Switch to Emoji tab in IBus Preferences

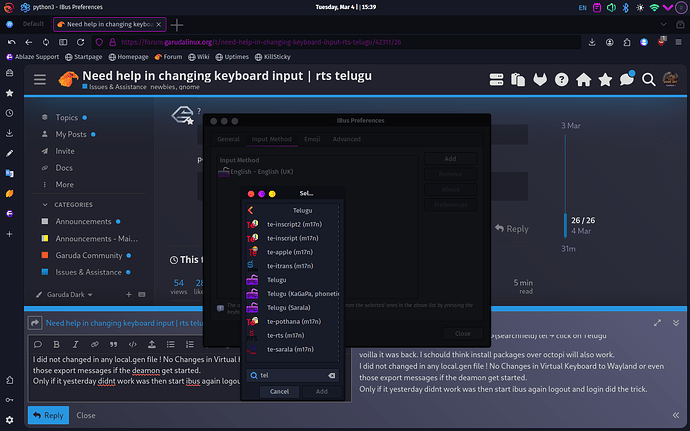[312, 139]
